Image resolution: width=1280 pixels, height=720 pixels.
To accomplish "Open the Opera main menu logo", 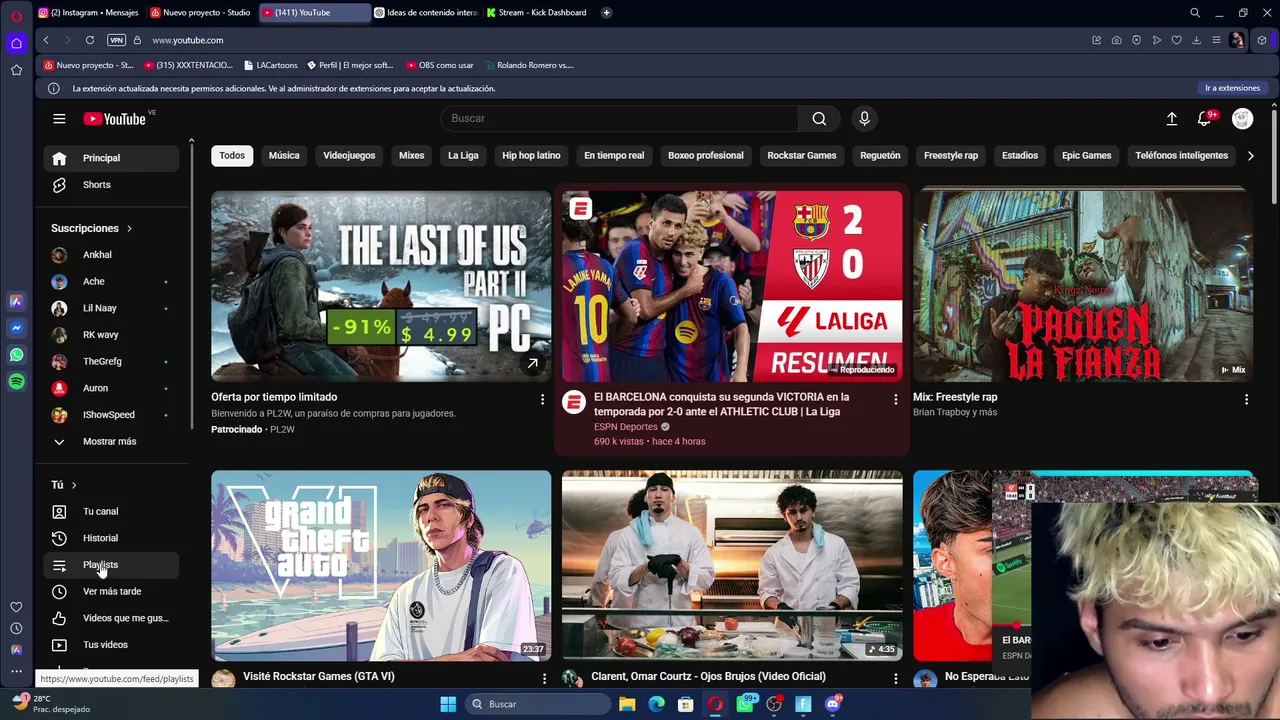I will (x=16, y=16).
